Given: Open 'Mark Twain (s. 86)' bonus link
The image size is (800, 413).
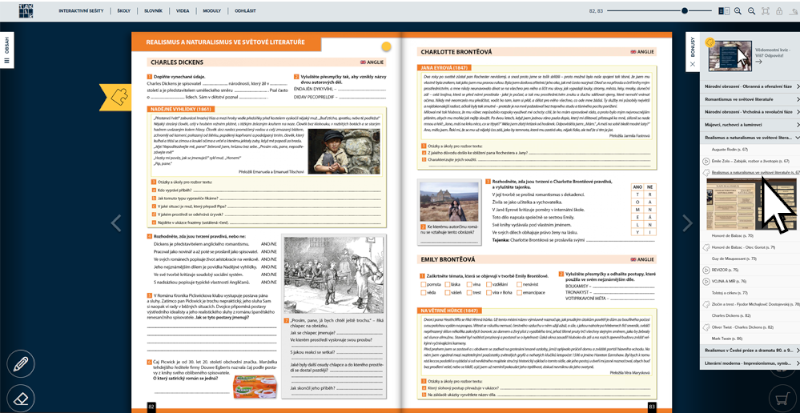Looking at the screenshot, I should pos(727,338).
